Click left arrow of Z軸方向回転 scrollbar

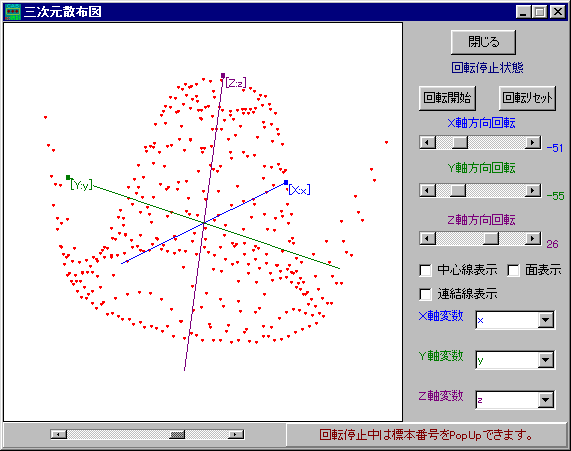coord(428,239)
